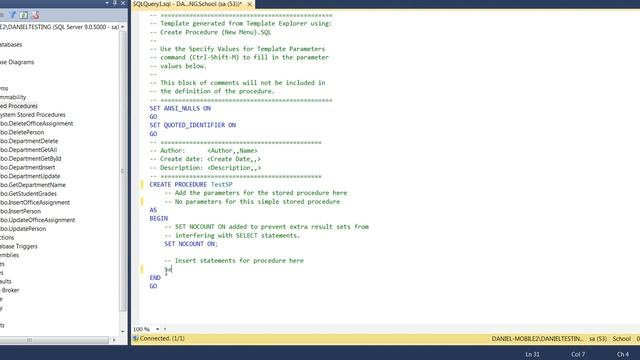
Task: Select dbo.UpdateOfficeAssignment stored procedure
Action: pyautogui.click(x=37, y=220)
